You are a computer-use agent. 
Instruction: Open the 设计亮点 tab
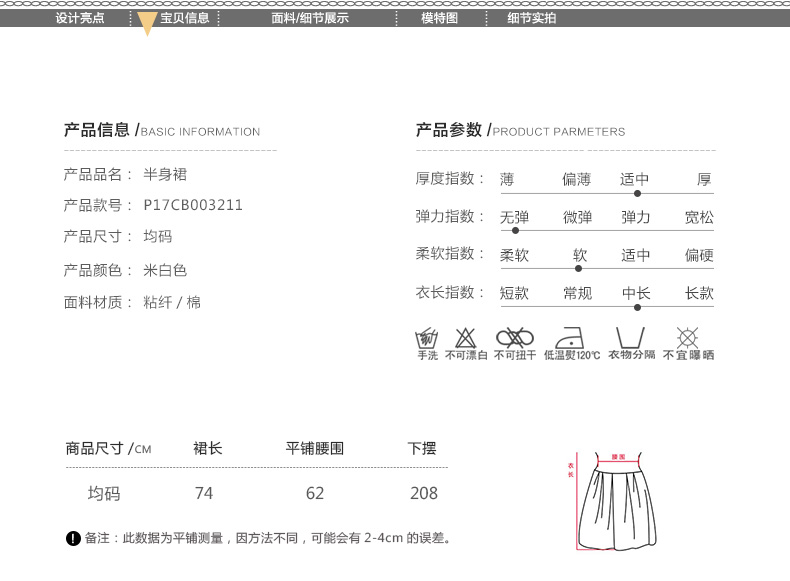pyautogui.click(x=80, y=18)
